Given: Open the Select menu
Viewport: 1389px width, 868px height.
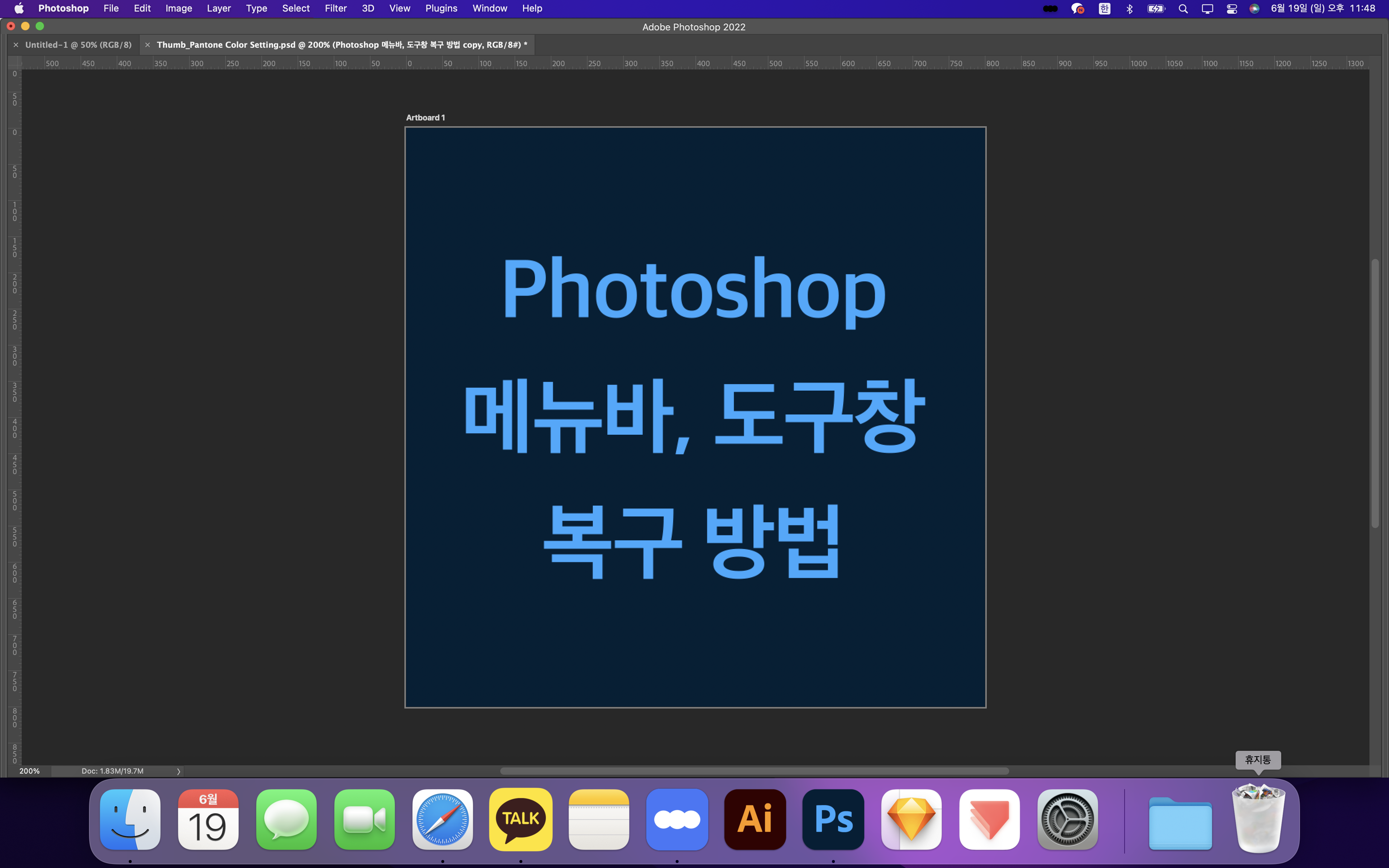Looking at the screenshot, I should [x=296, y=8].
